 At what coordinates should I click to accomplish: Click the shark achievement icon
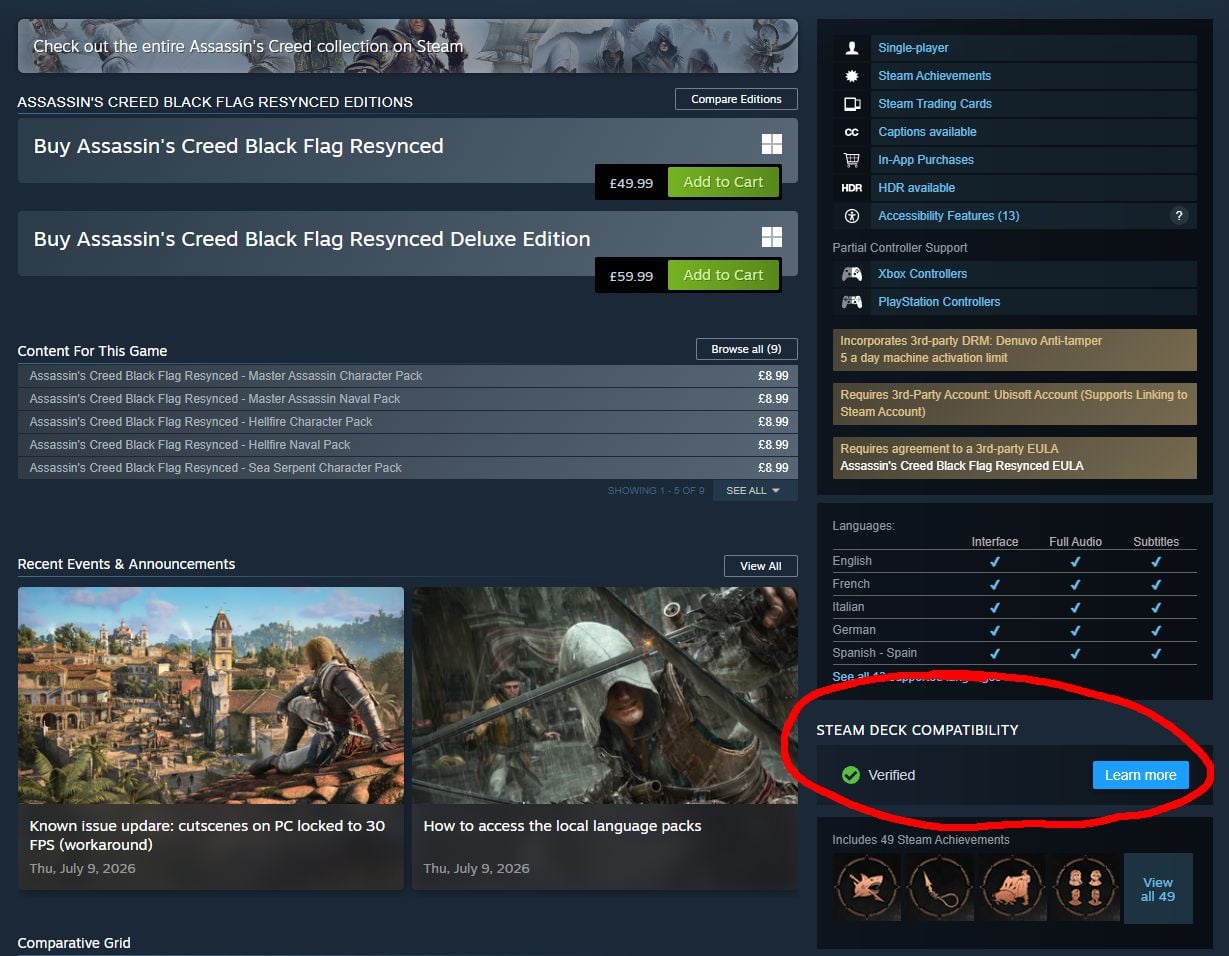tap(866, 887)
